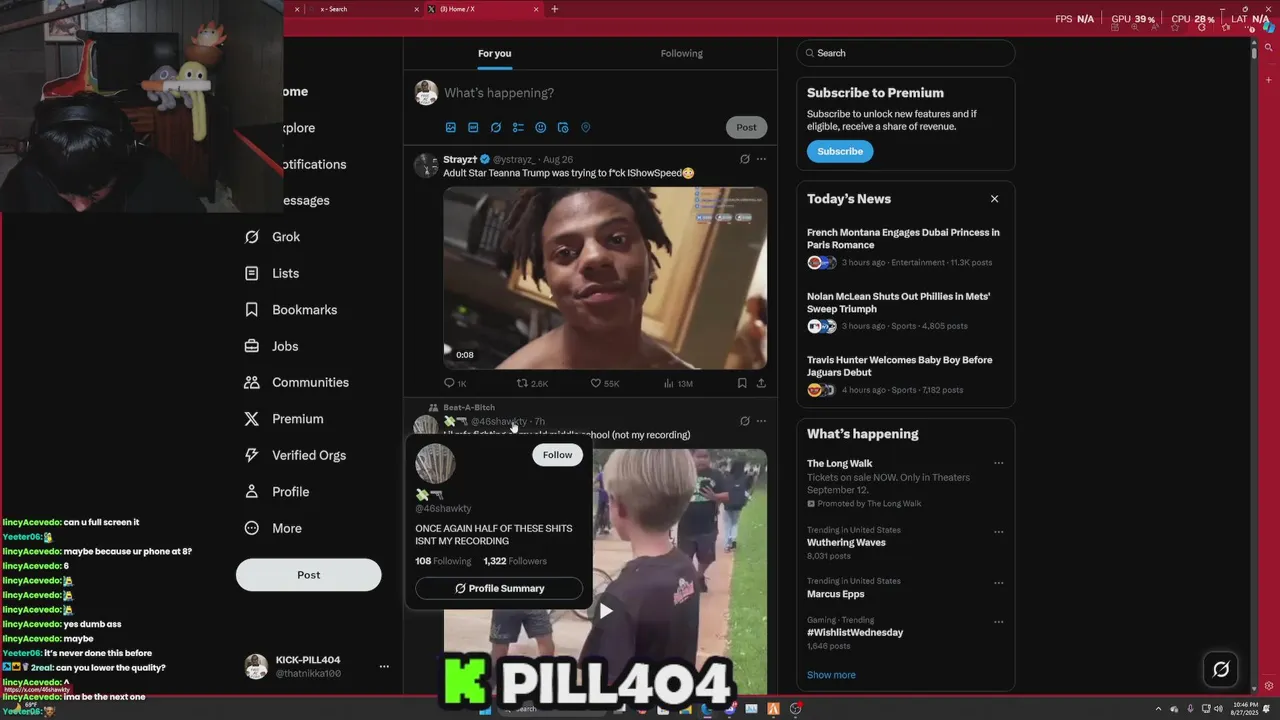Open Communities in the sidebar

point(296,382)
